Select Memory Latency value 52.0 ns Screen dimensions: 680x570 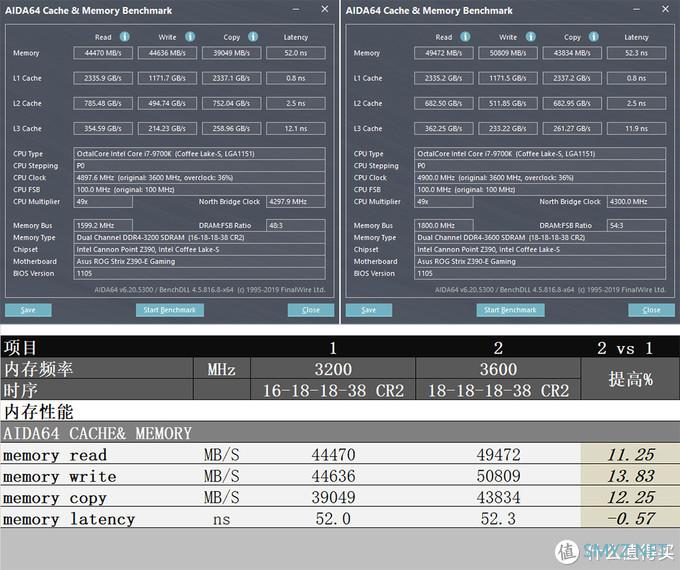[296, 53]
